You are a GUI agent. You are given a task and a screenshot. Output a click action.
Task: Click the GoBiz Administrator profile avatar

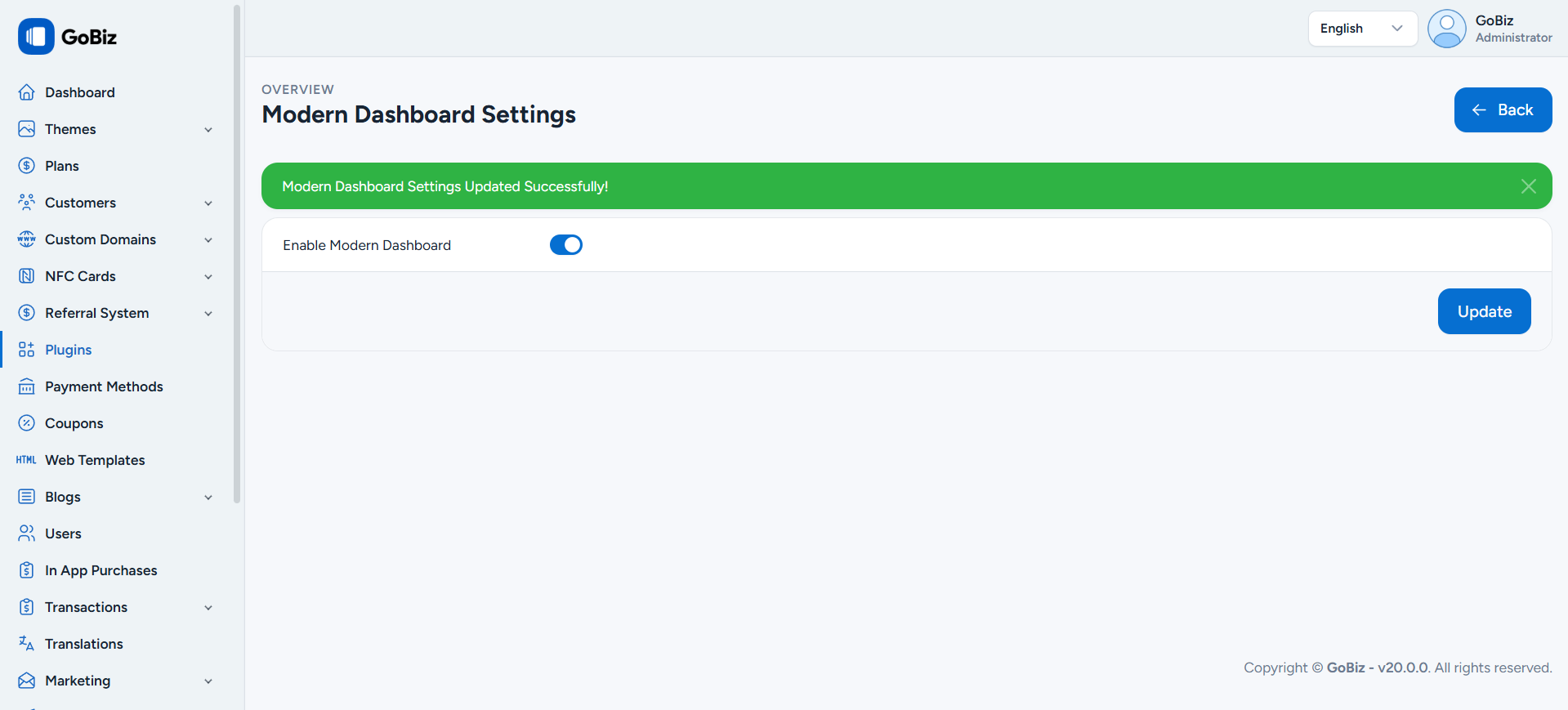pos(1446,28)
